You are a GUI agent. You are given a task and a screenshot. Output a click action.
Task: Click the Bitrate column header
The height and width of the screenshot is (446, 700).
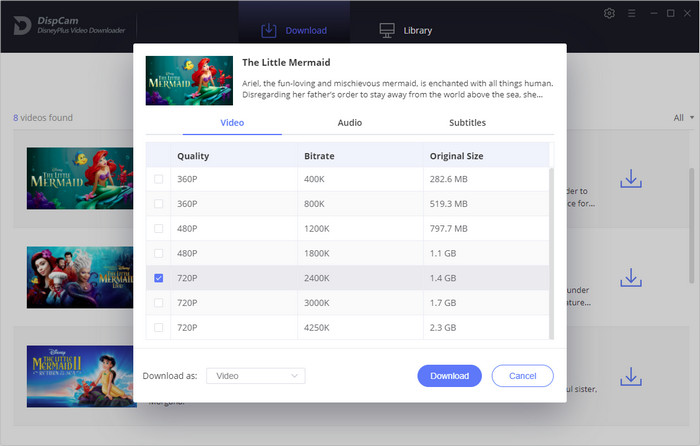tap(319, 156)
